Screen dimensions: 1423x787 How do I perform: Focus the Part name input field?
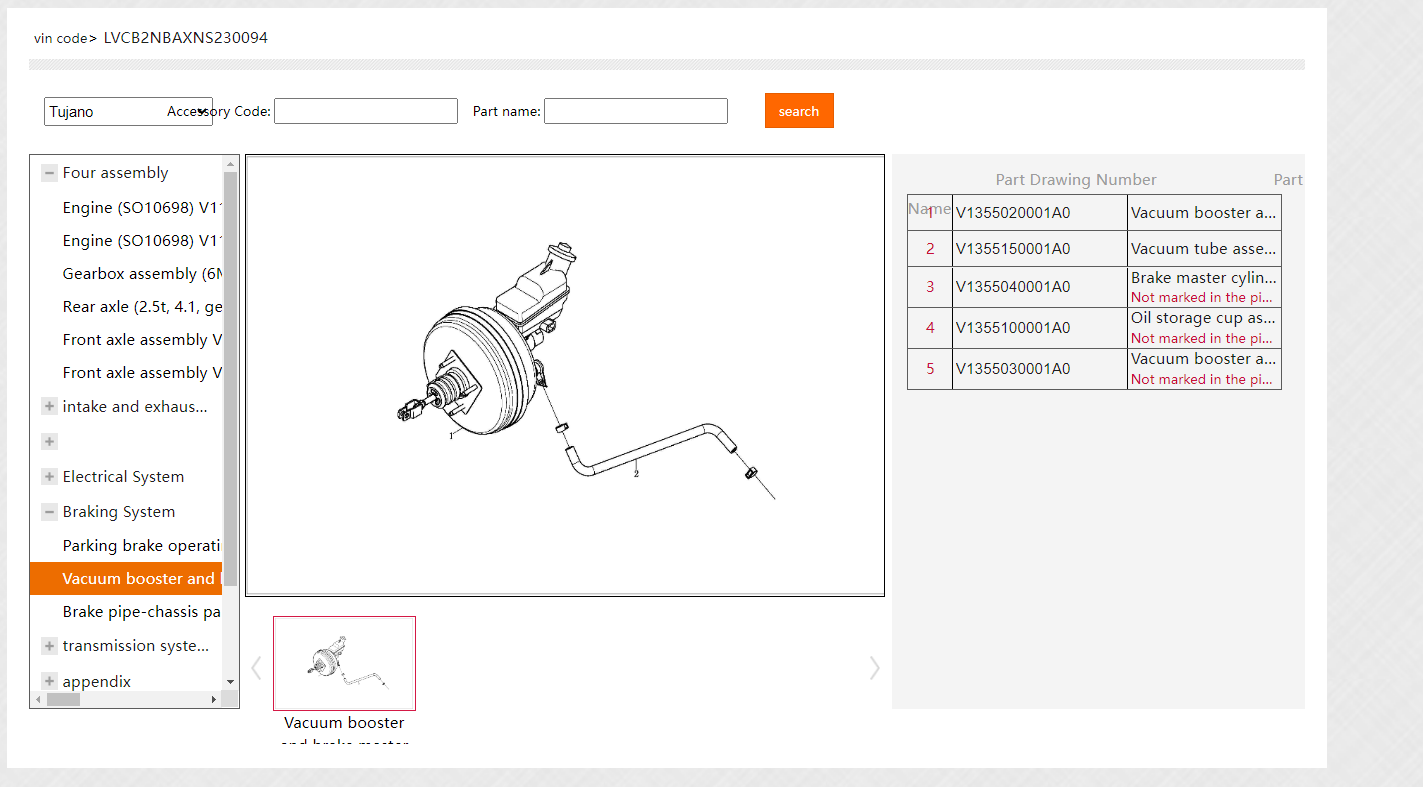tap(636, 111)
